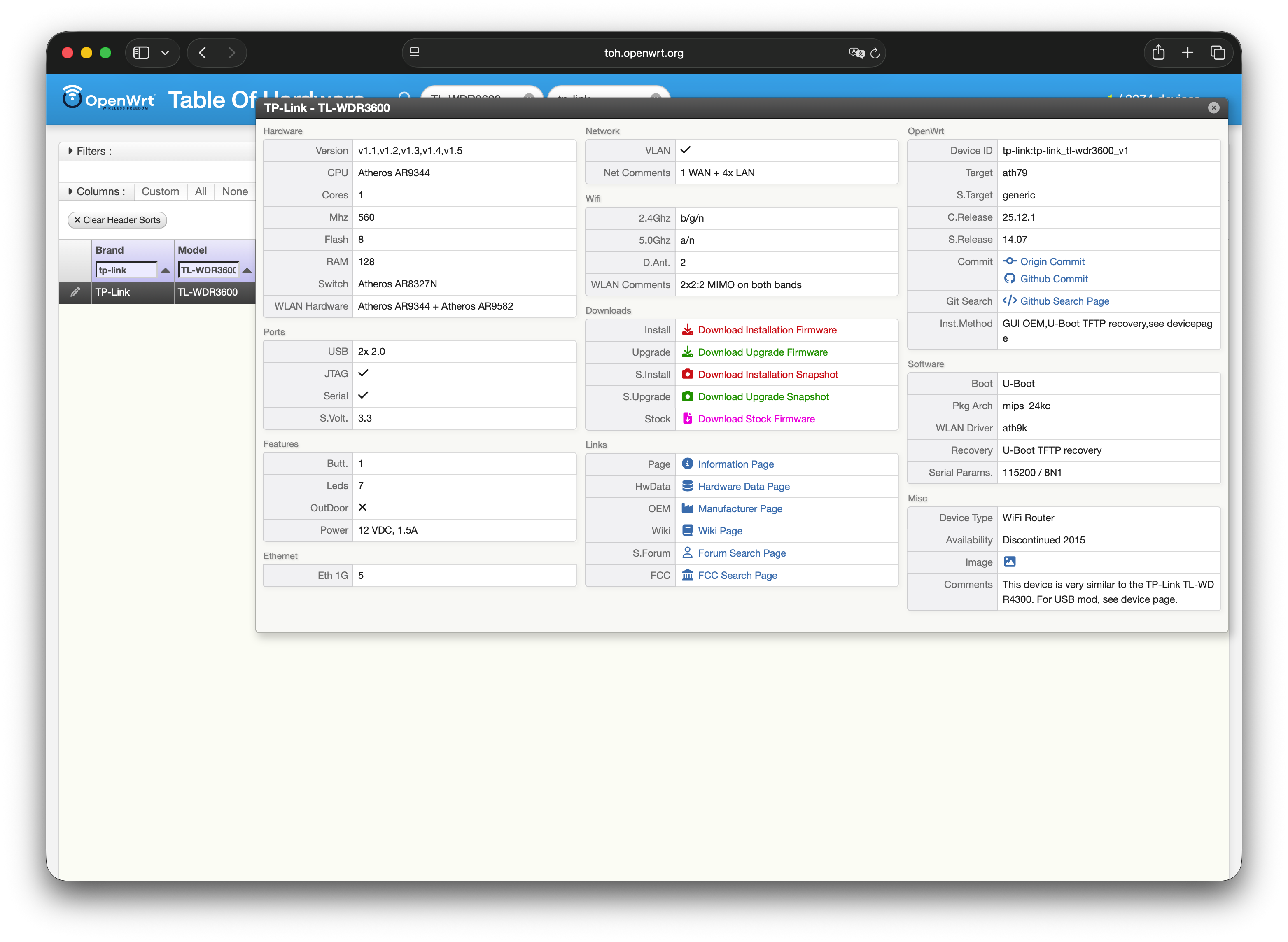
Task: Reload the page with the refresh icon
Action: tap(875, 53)
